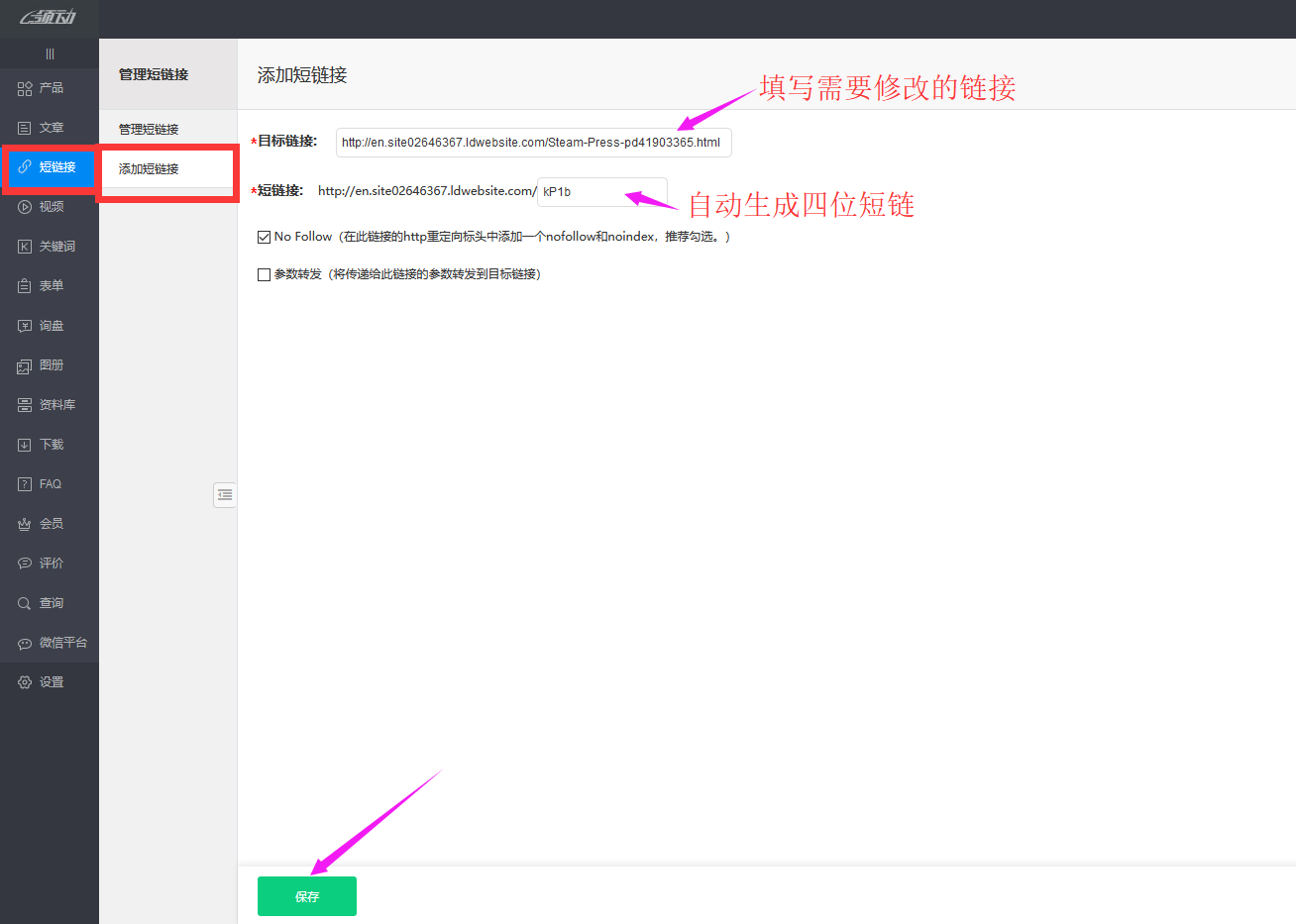This screenshot has width=1296, height=924.
Task: Open the 文章 (Articles) sidebar icon
Action: (25, 128)
